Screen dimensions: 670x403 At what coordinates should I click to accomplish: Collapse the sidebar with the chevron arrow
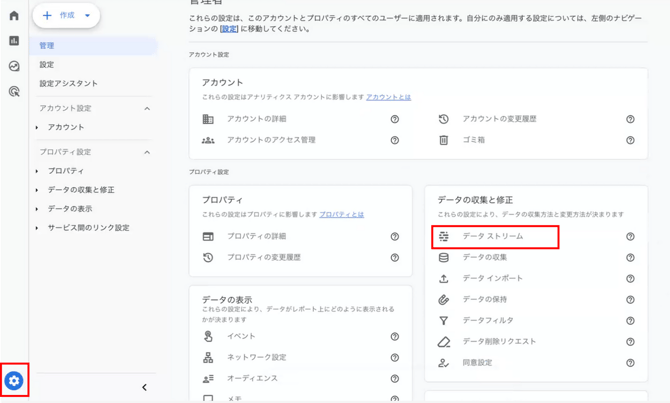click(144, 387)
